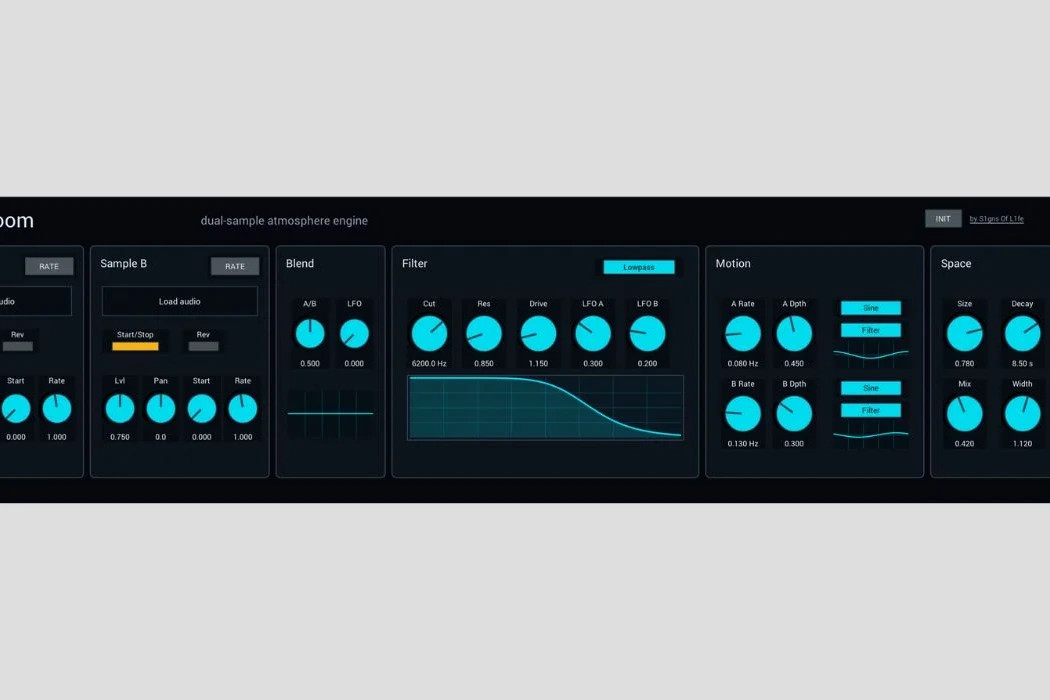Click the Rate knob in the cut-off Sample A panel
The height and width of the screenshot is (700, 1050).
click(56, 409)
